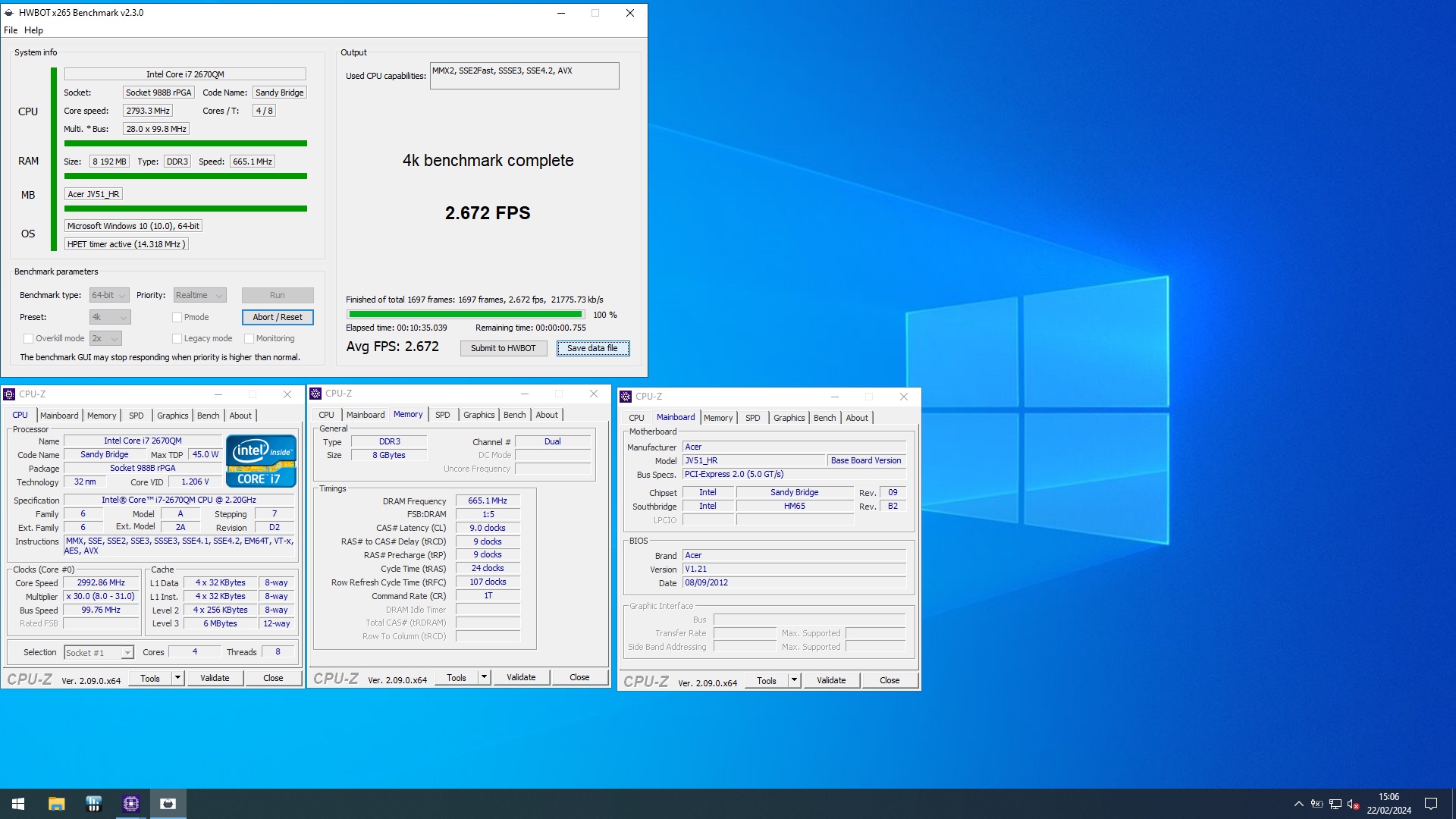The image size is (1456, 819).
Task: Open the Socket #1 selection dropdown
Action: tap(99, 653)
